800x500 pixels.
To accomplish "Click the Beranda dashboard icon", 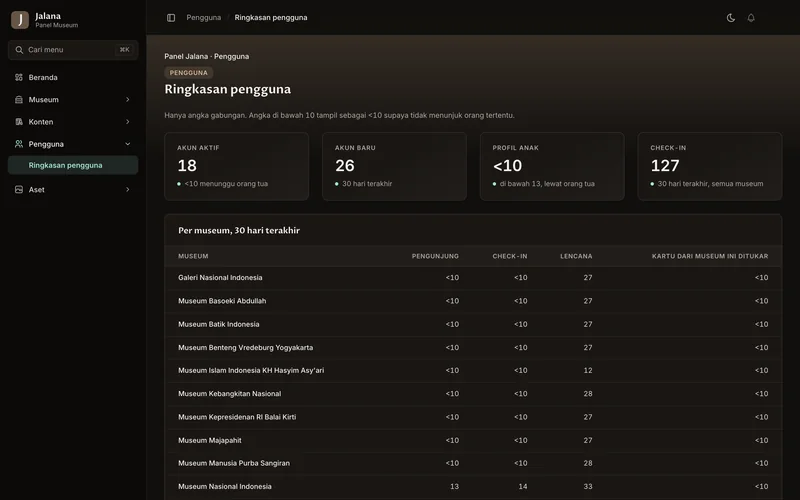I will coord(19,78).
